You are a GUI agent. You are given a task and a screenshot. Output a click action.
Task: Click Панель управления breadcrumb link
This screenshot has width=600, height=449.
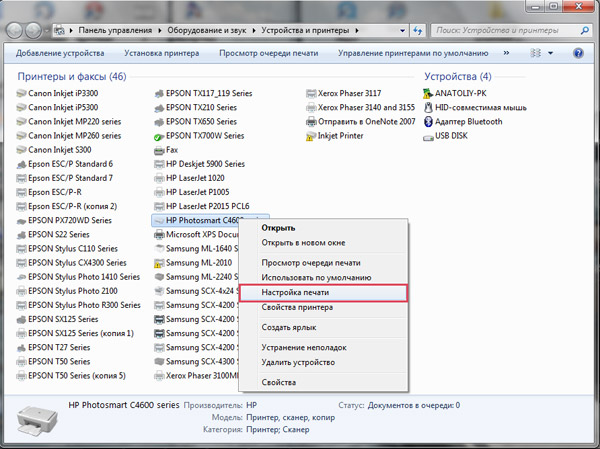pos(115,30)
